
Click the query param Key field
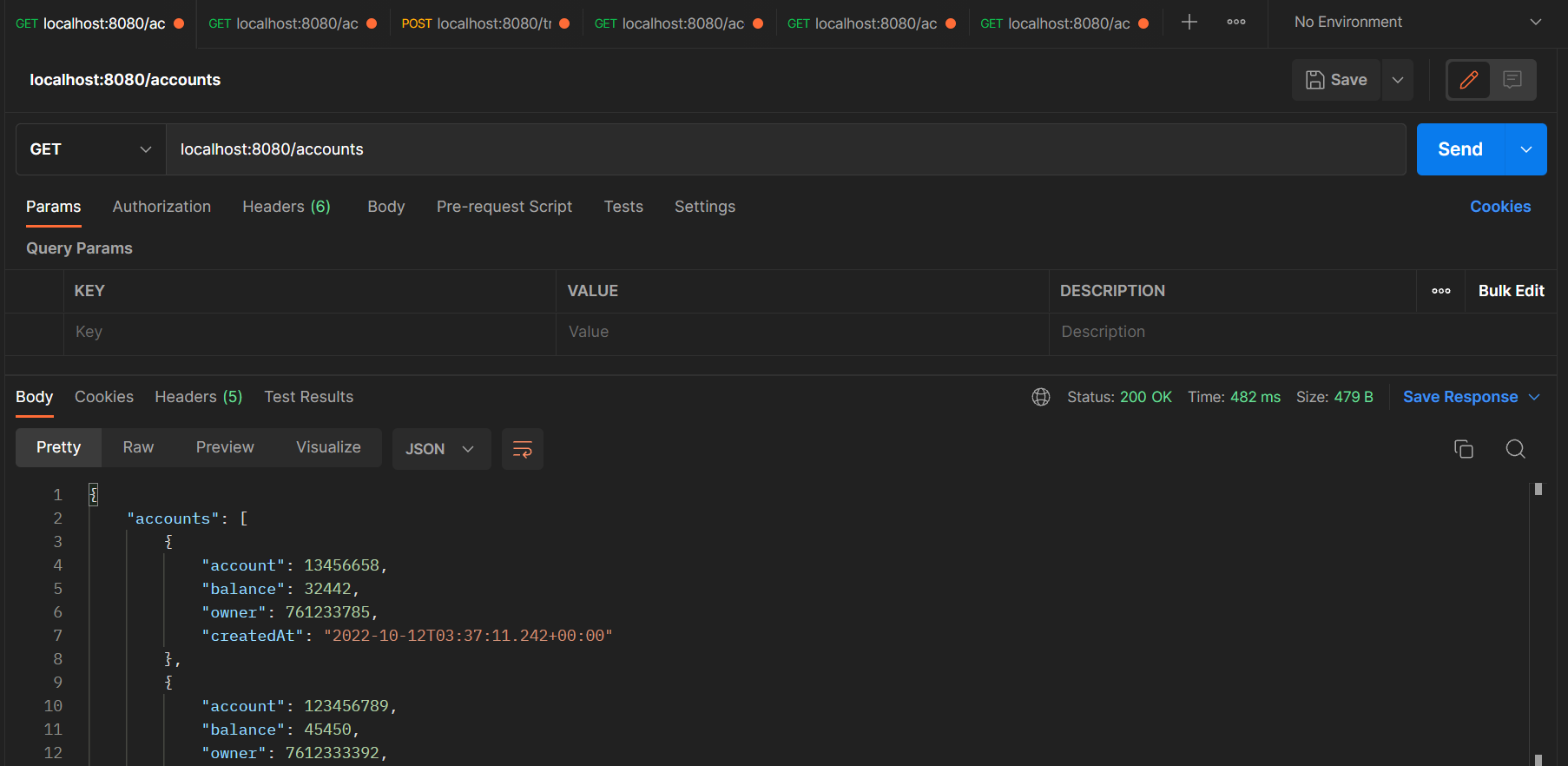(310, 332)
